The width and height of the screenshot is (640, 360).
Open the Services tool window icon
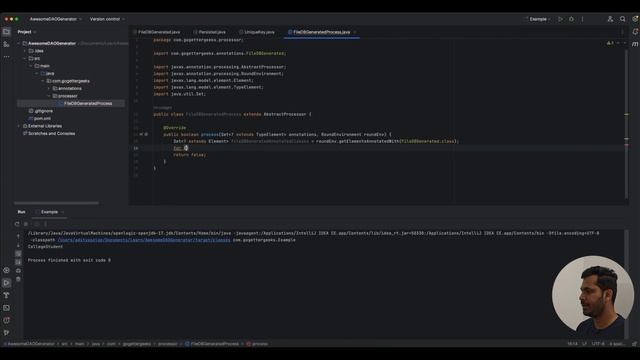[7, 270]
